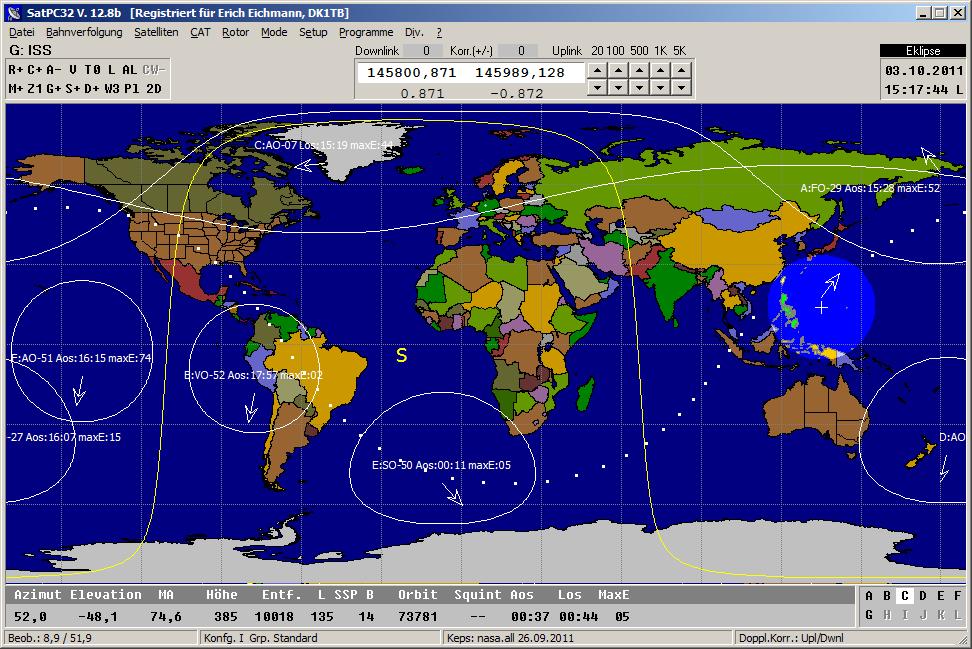
Task: Click the T0 toolbar button
Action: point(92,69)
